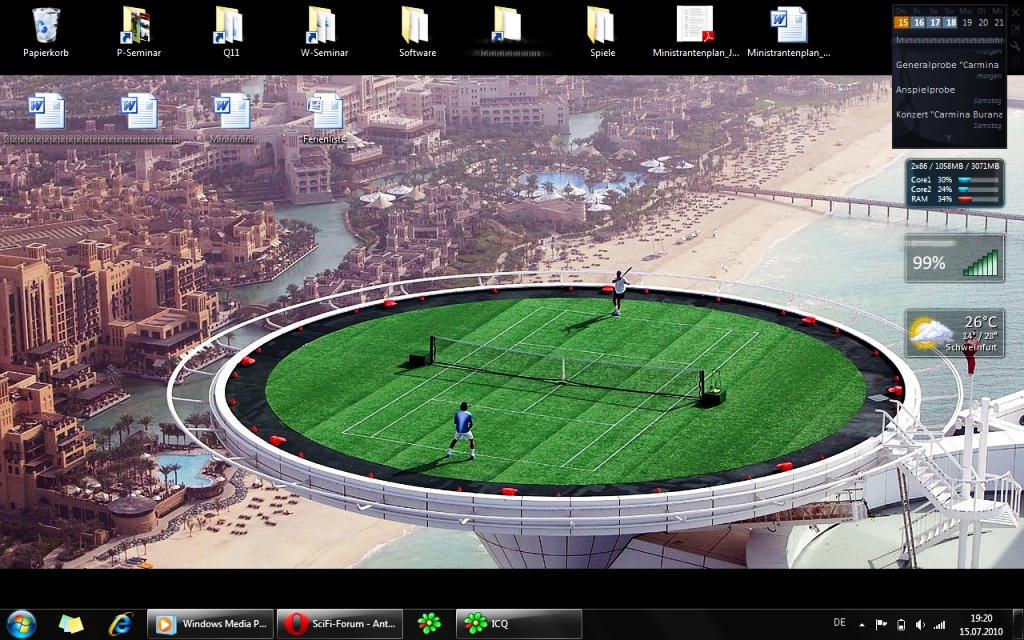1024x640 pixels.
Task: Launch Internet Explorer from the taskbar
Action: click(x=121, y=624)
